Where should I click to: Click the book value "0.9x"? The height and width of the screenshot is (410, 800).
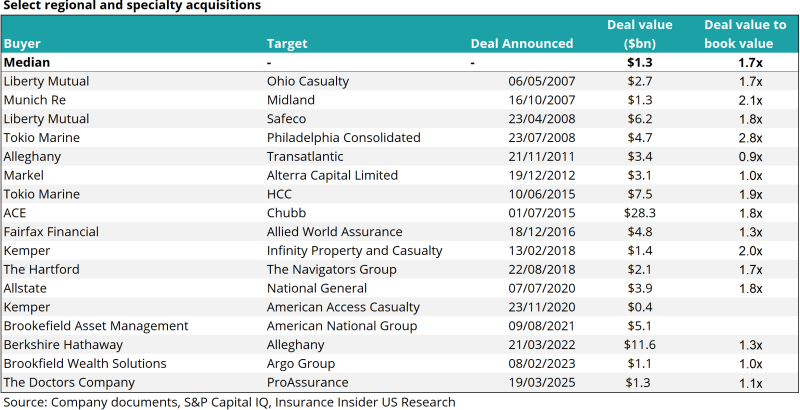(749, 157)
